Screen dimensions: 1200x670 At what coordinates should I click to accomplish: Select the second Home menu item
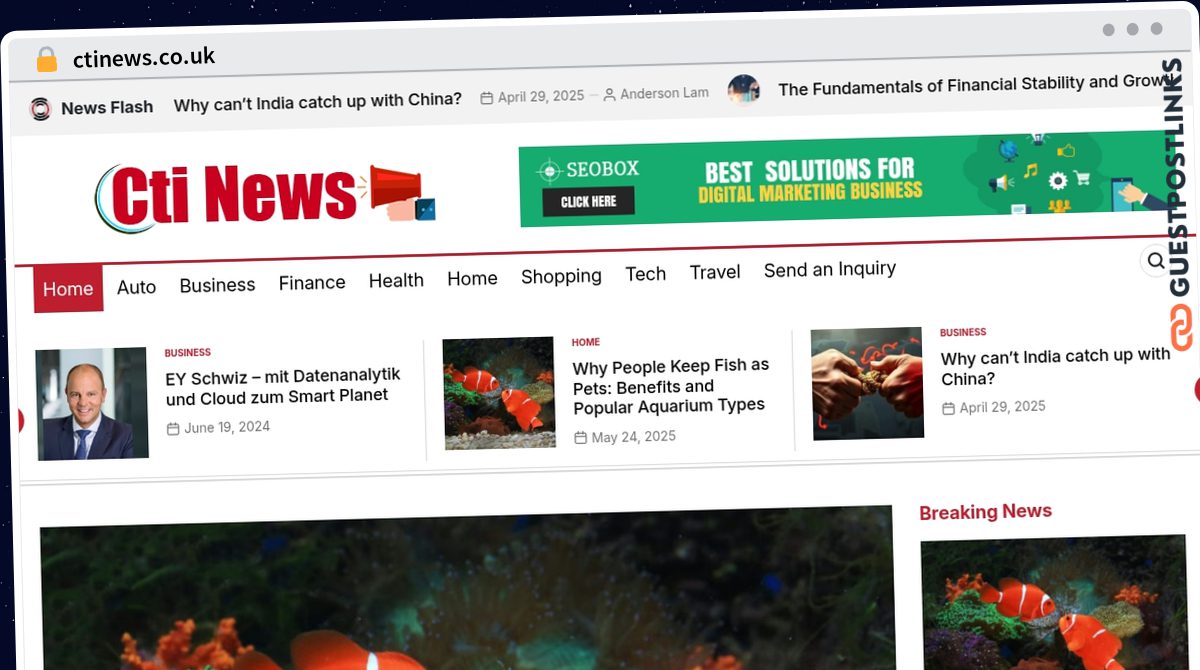pos(472,279)
